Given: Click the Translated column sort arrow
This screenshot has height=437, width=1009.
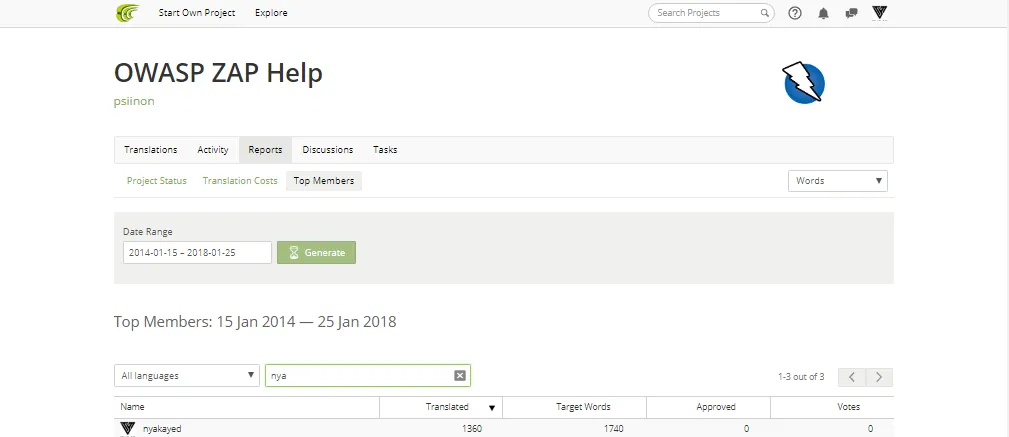Looking at the screenshot, I should [492, 407].
